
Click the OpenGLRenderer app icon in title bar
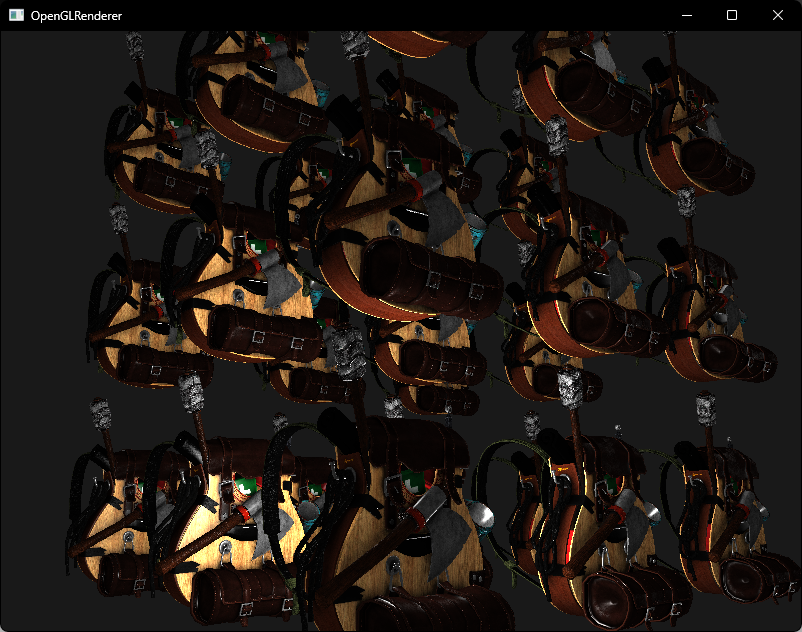tap(16, 15)
